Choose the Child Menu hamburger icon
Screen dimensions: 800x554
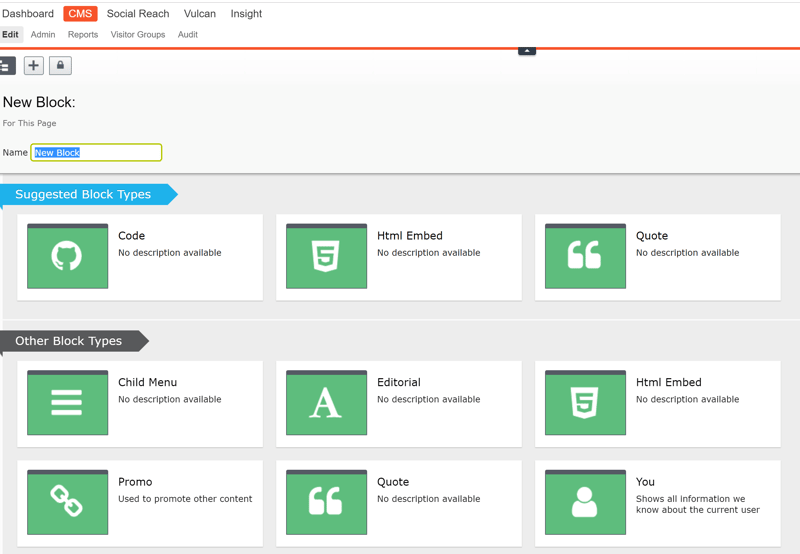[x=67, y=403]
